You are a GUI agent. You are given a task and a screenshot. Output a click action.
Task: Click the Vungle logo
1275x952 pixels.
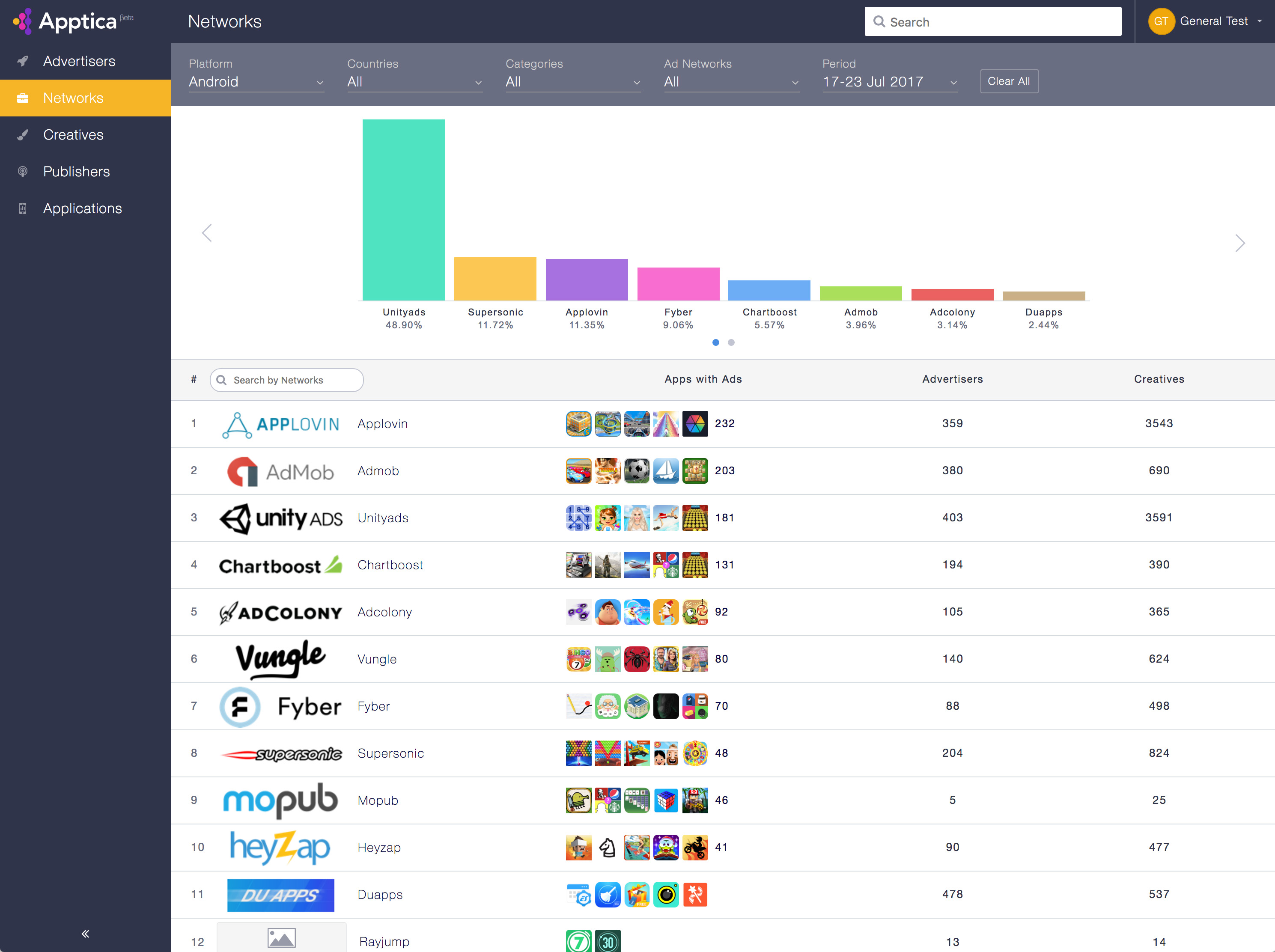(x=281, y=659)
